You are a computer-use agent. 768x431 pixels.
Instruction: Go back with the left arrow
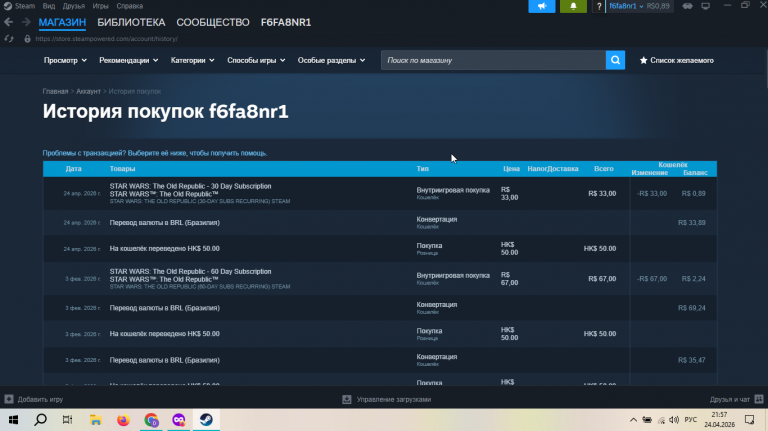8,22
